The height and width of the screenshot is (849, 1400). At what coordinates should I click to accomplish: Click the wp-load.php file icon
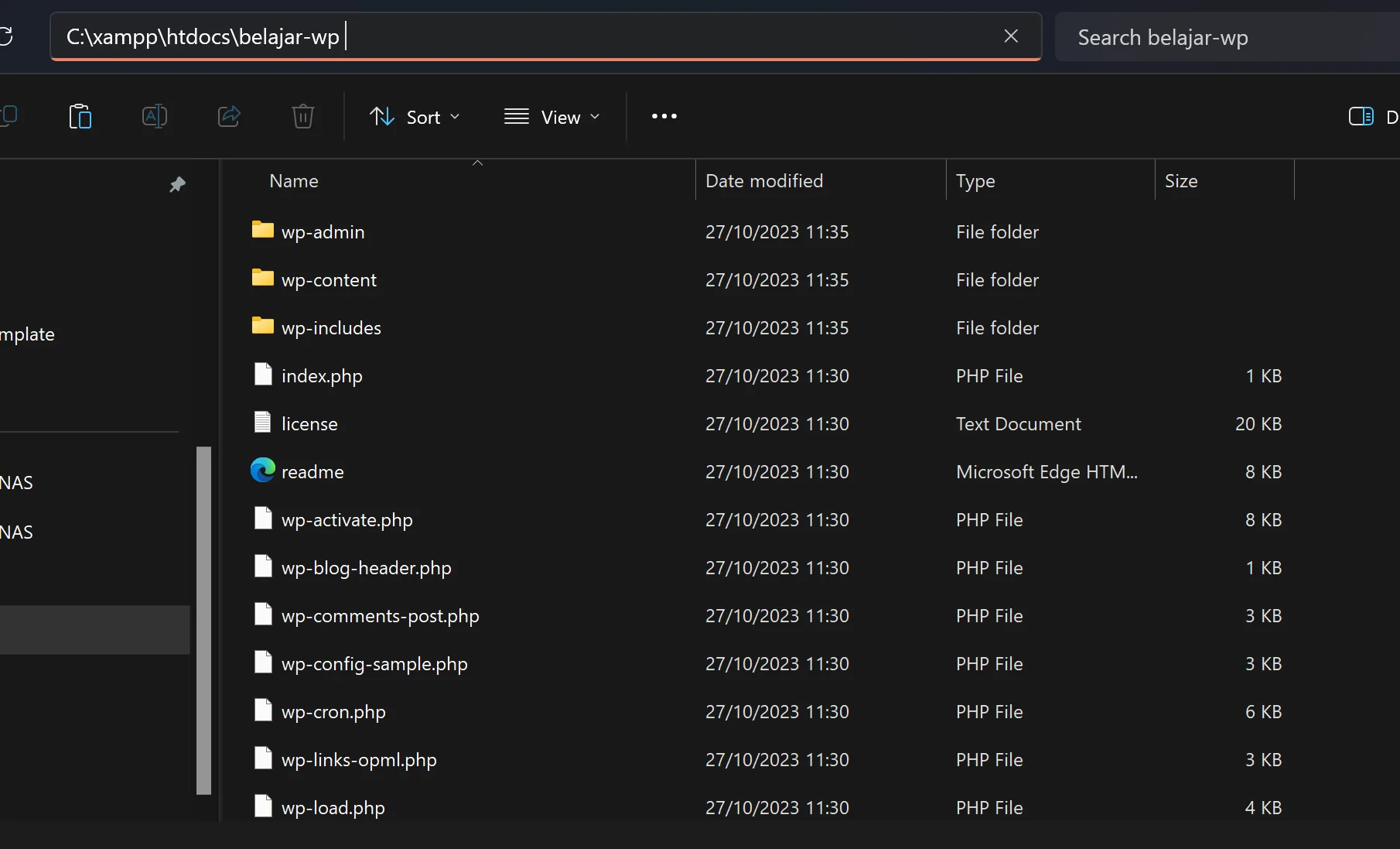click(263, 806)
